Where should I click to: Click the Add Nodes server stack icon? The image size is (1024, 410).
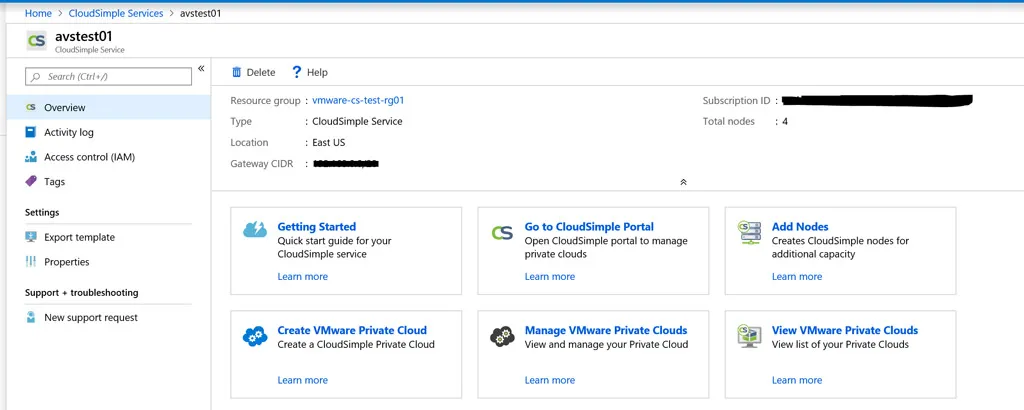tap(750, 232)
